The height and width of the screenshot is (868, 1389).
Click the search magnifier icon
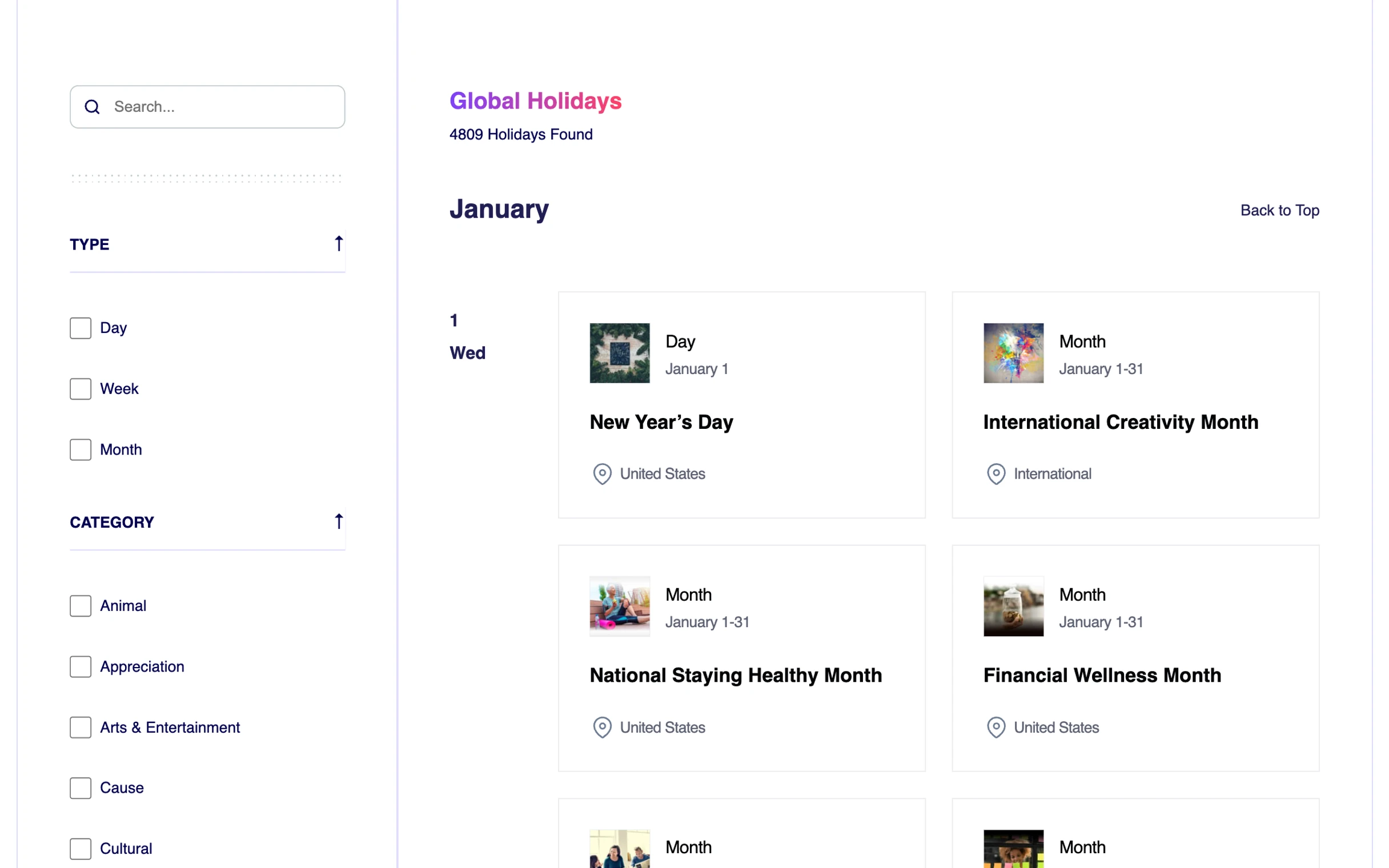point(93,107)
